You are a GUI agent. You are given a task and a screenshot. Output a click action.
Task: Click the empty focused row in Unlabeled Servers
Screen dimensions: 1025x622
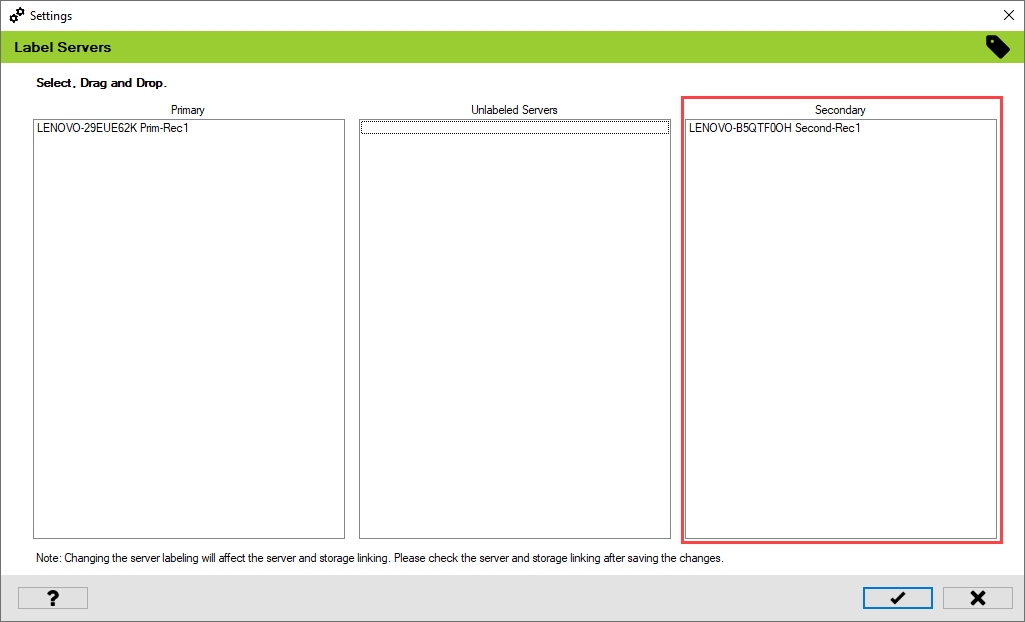[514, 128]
